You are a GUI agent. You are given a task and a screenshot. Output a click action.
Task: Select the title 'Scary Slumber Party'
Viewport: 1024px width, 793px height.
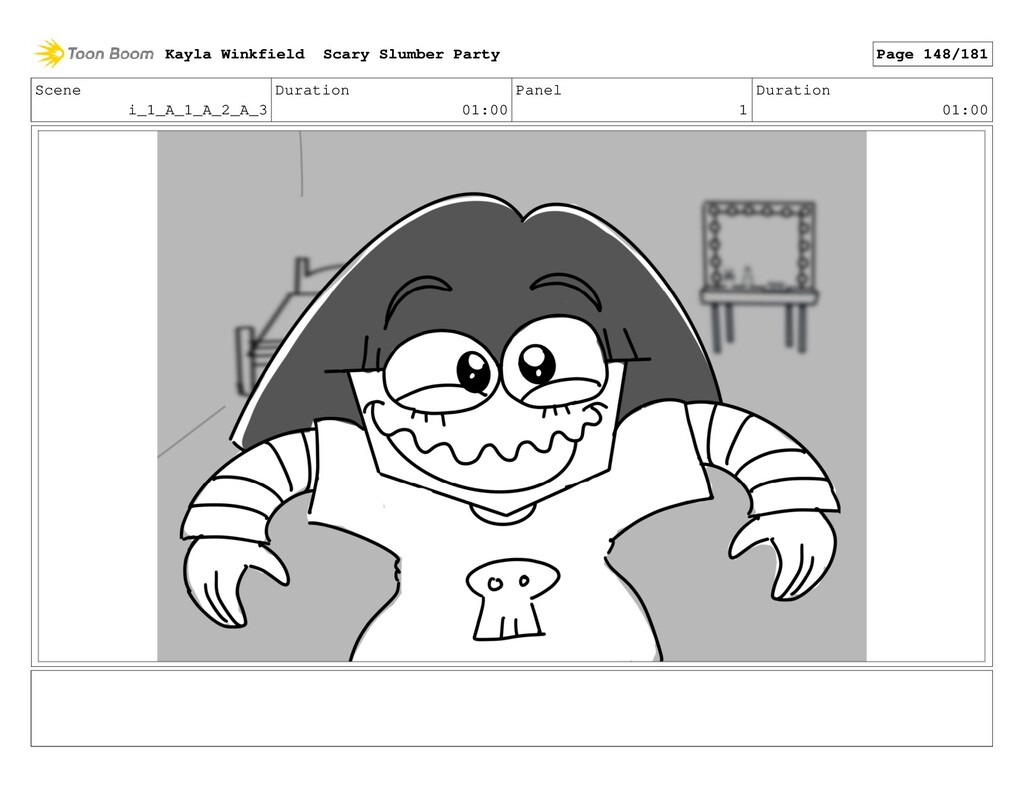[411, 54]
